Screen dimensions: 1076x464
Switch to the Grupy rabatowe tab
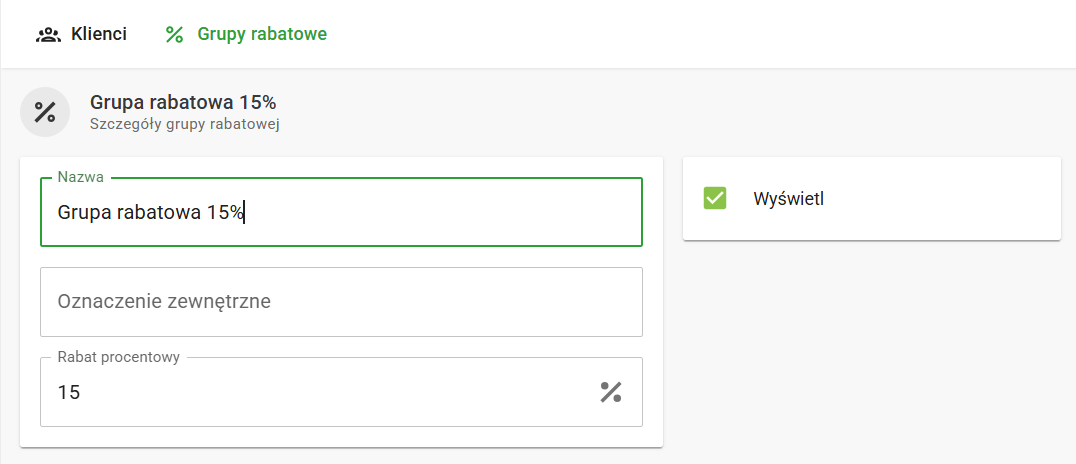tap(262, 35)
